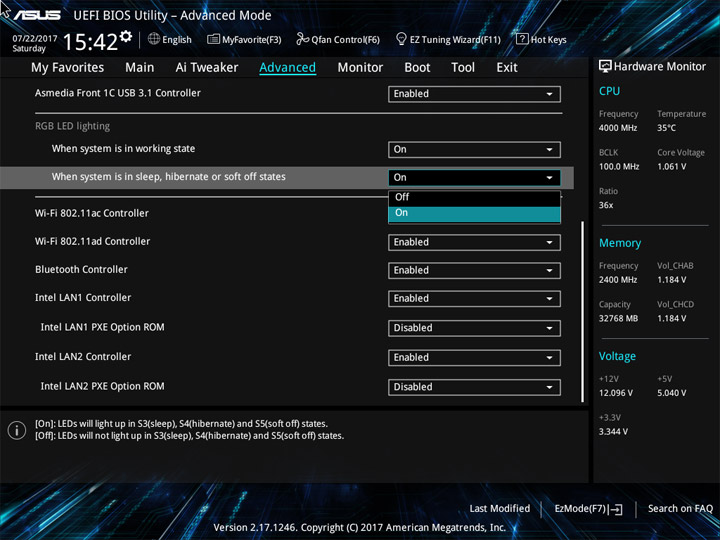Click the Ratio value 36x
Screen dimensions: 720x540
(606, 205)
